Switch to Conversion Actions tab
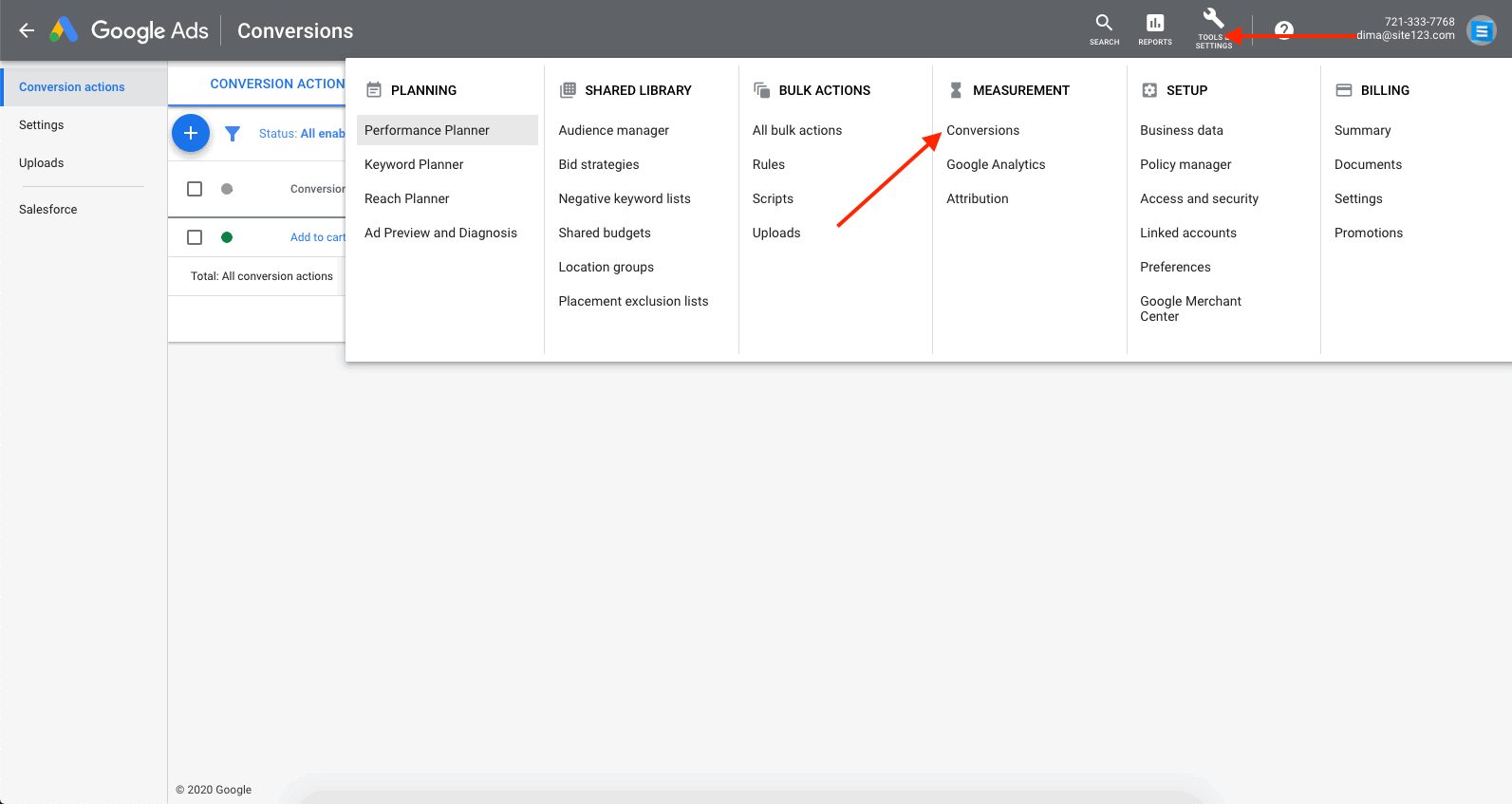This screenshot has width=1512, height=804. pos(277,84)
